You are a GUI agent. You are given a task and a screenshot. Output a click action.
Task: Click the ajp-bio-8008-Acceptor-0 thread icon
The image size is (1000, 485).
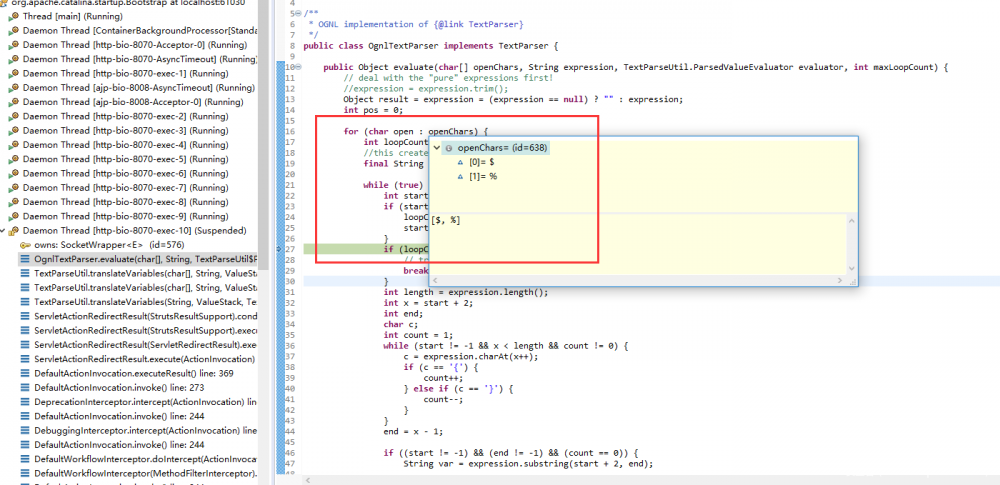pos(14,102)
